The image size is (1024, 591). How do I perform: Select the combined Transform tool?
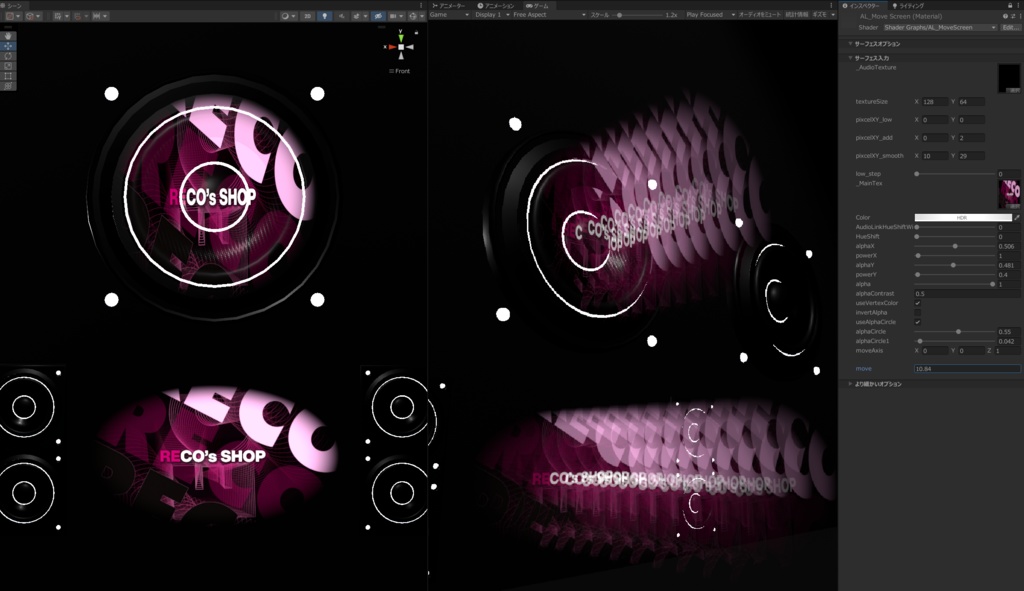8,86
